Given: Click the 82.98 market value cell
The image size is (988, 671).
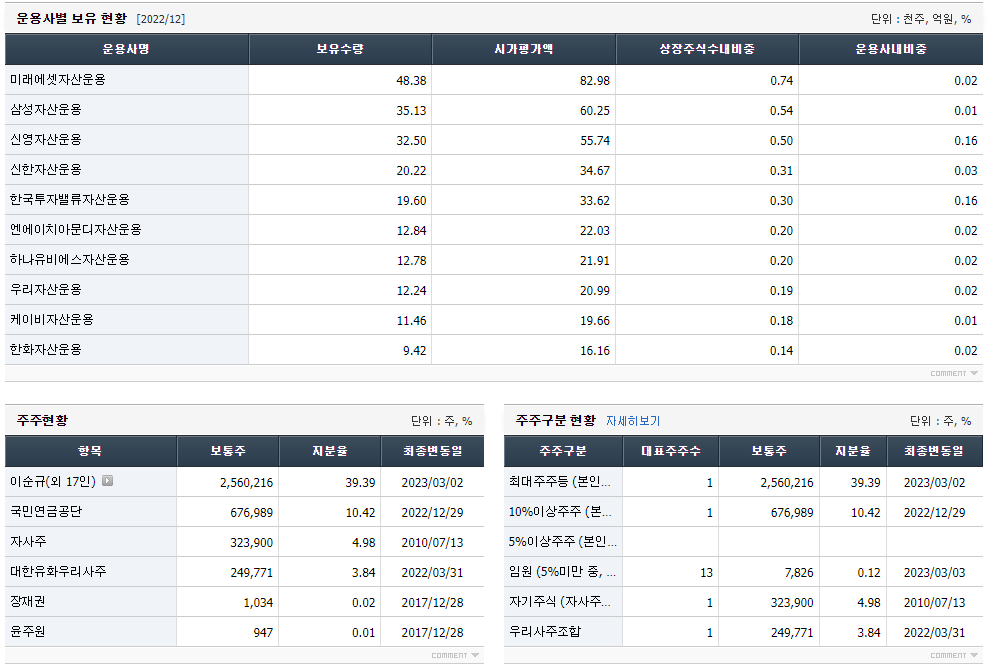Looking at the screenshot, I should (595, 81).
